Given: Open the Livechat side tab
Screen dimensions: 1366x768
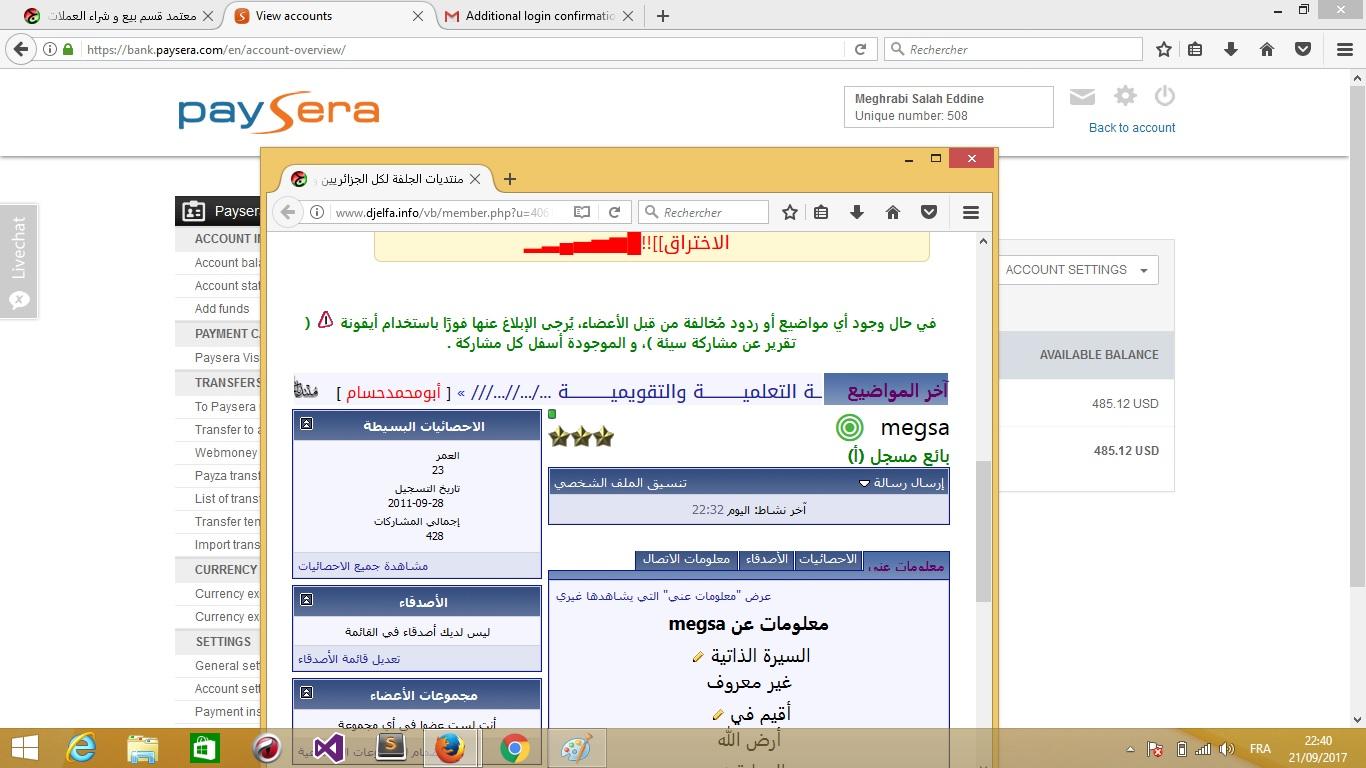Looking at the screenshot, I should 18,261.
